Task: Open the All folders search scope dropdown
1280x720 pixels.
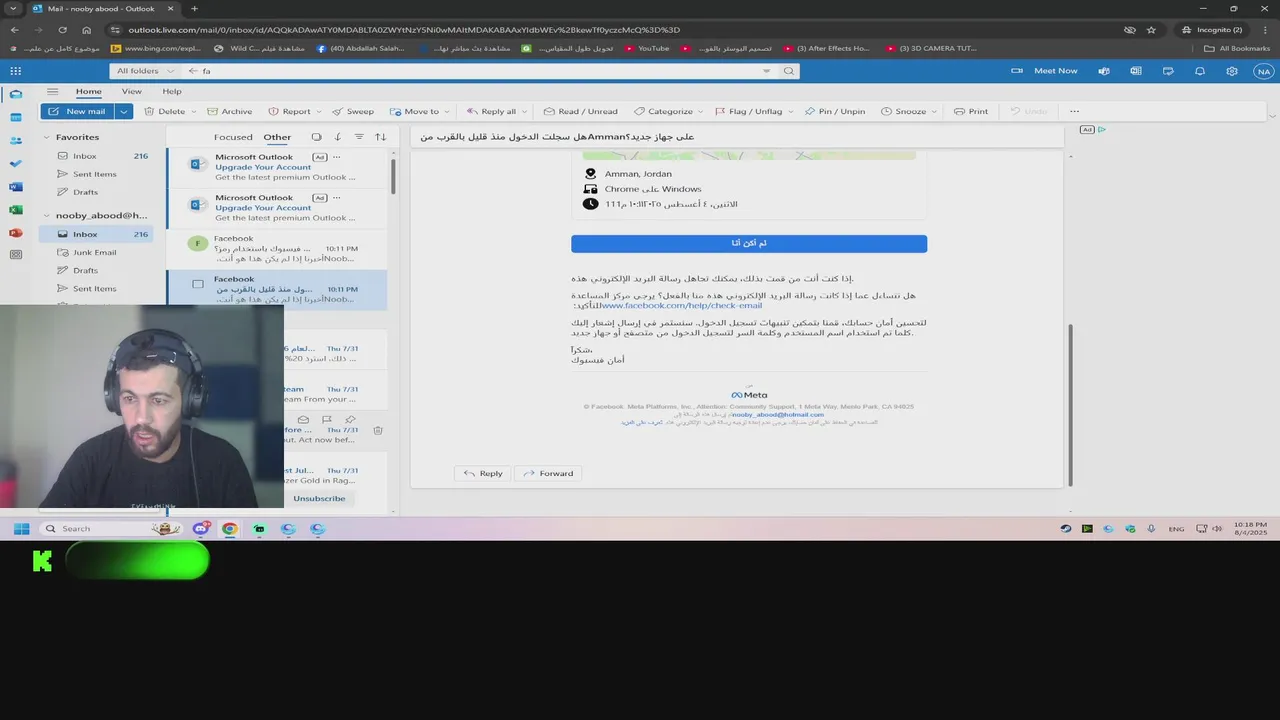Action: (x=144, y=71)
